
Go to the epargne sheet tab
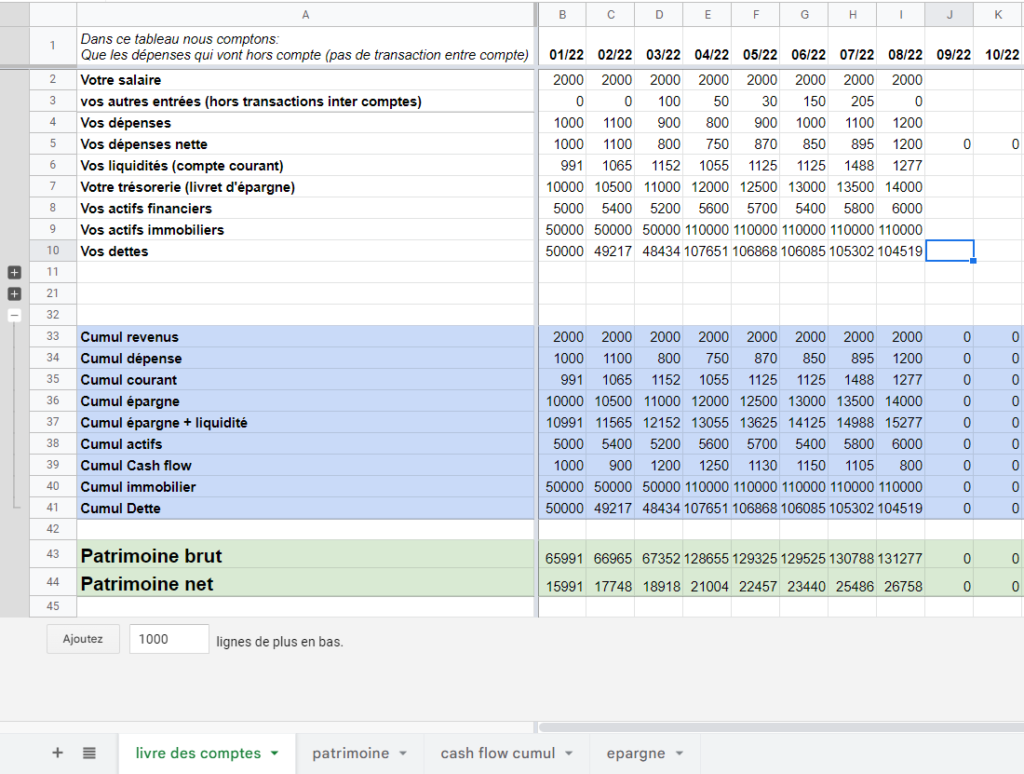coord(634,753)
